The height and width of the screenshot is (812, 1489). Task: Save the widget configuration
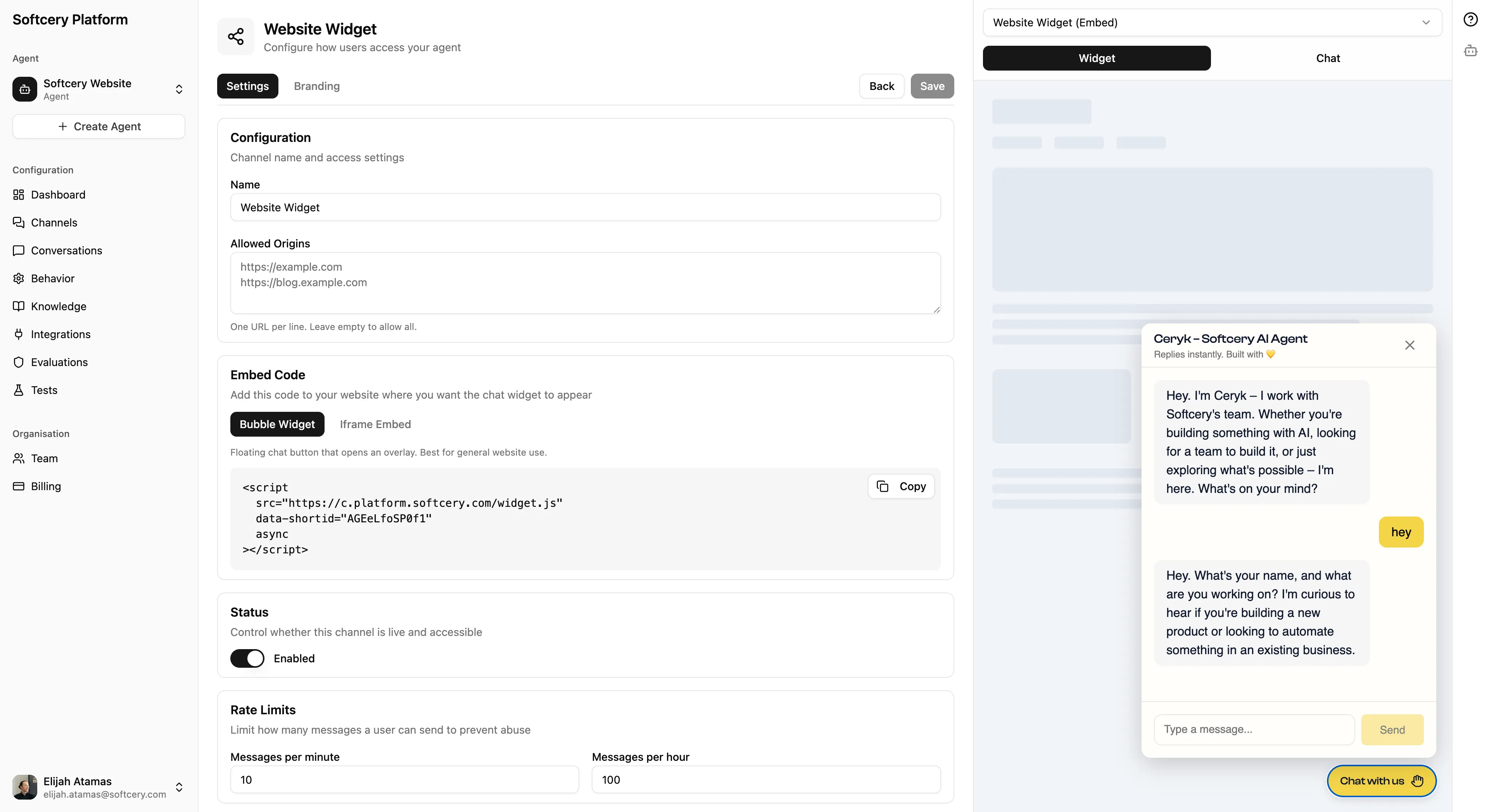tap(932, 86)
